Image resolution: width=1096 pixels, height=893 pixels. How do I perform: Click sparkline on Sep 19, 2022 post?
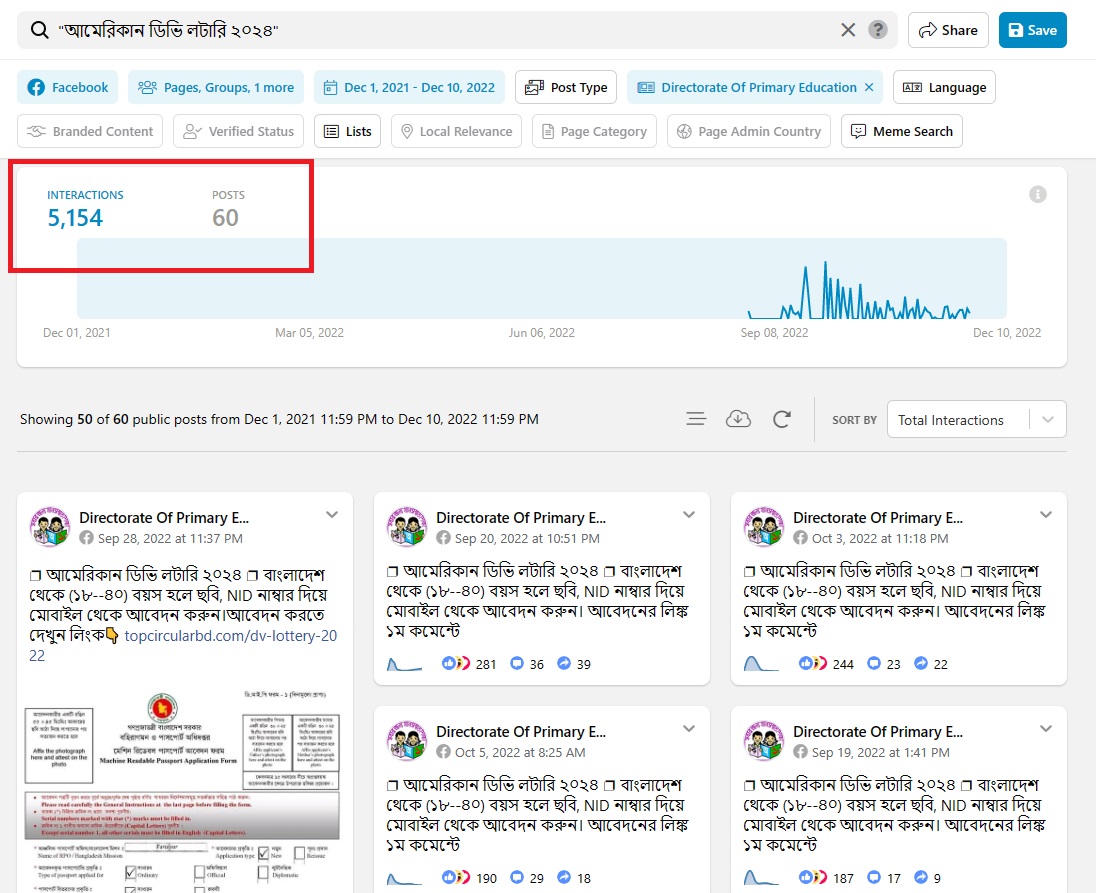pos(761,878)
